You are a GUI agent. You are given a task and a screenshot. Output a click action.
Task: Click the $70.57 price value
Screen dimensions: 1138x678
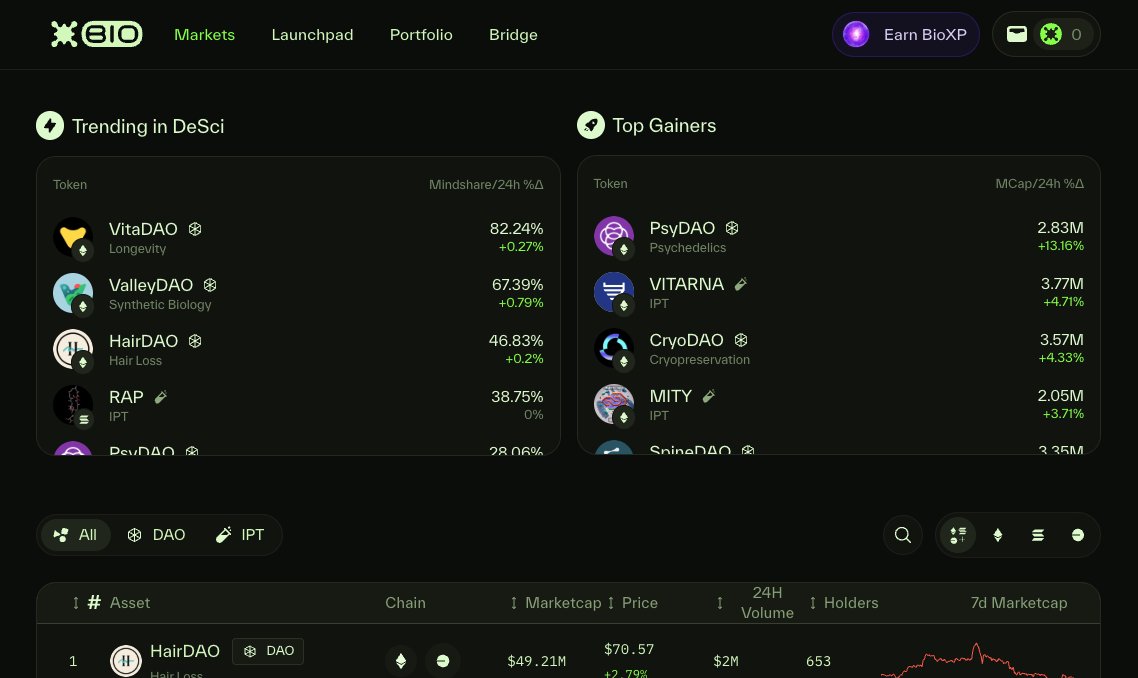pyautogui.click(x=629, y=649)
